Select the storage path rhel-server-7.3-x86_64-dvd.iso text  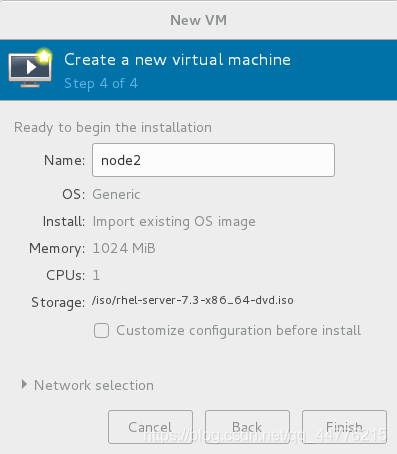click(193, 300)
